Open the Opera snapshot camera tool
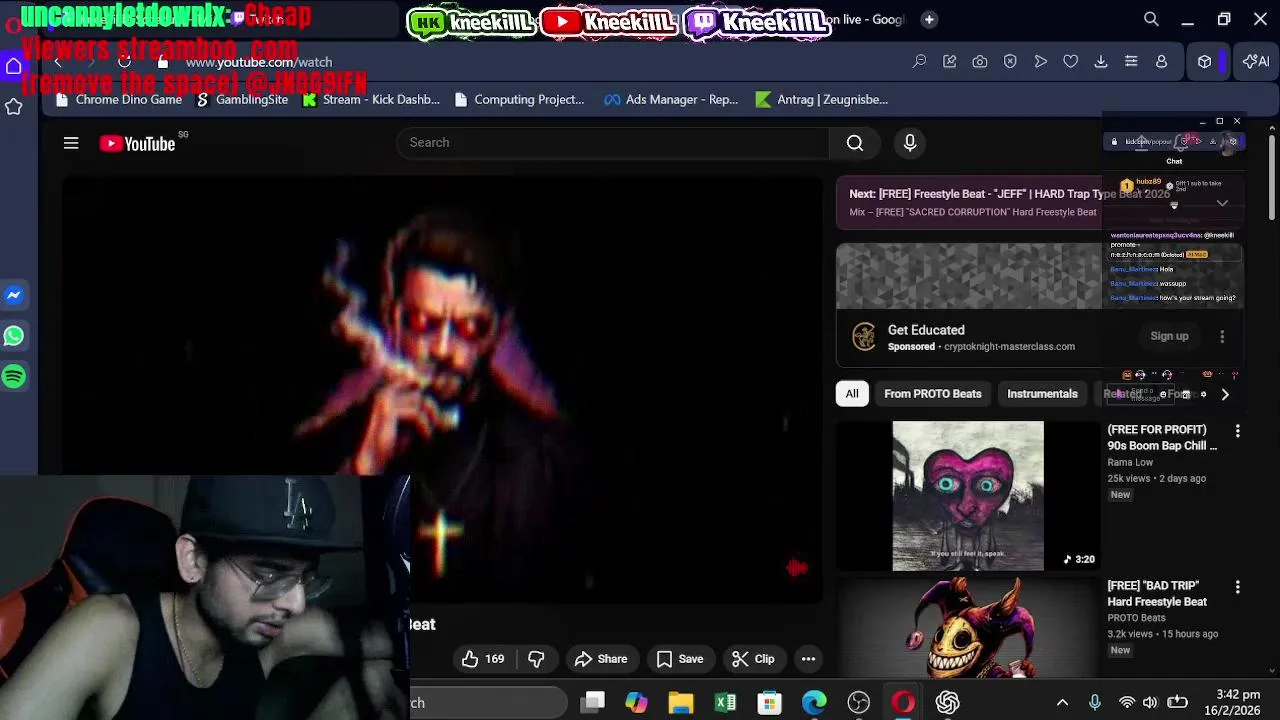This screenshot has height=720, width=1280. (980, 62)
